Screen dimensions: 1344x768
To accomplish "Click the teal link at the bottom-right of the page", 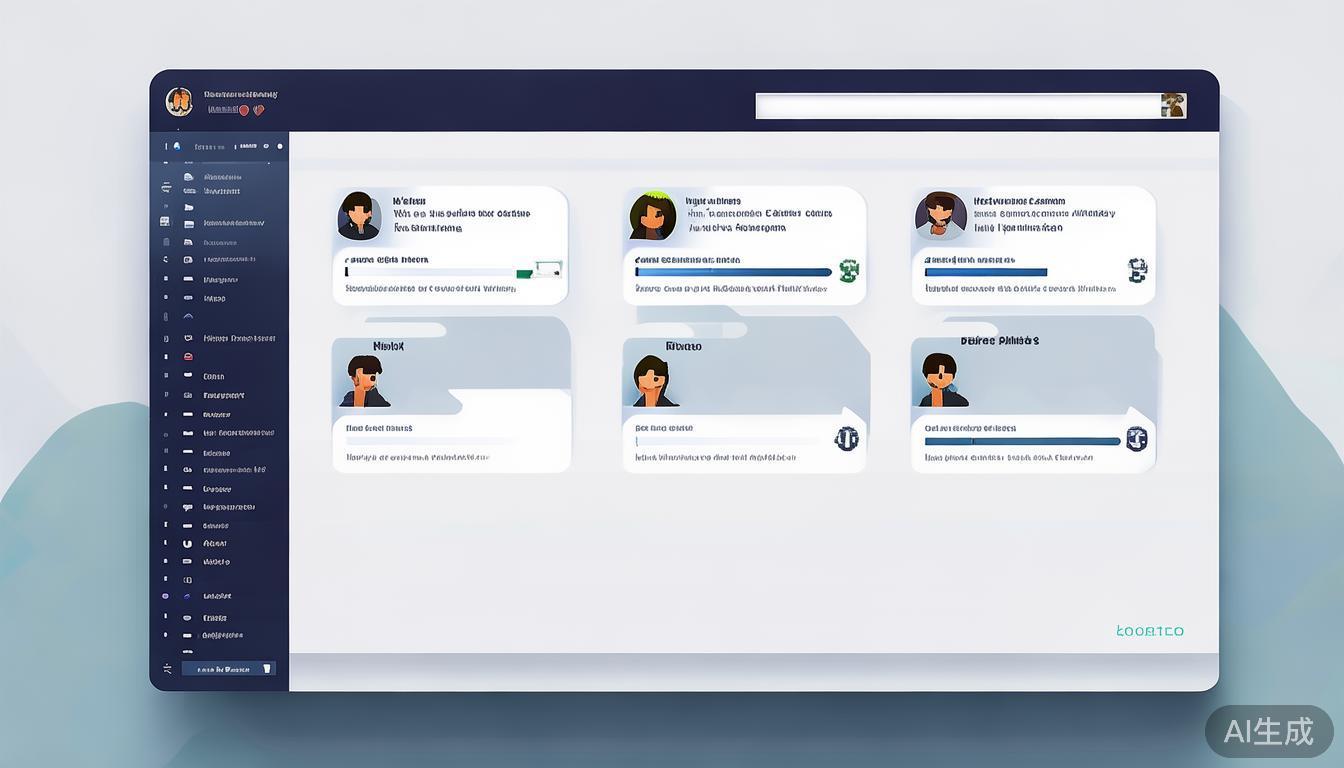I will pos(1149,631).
